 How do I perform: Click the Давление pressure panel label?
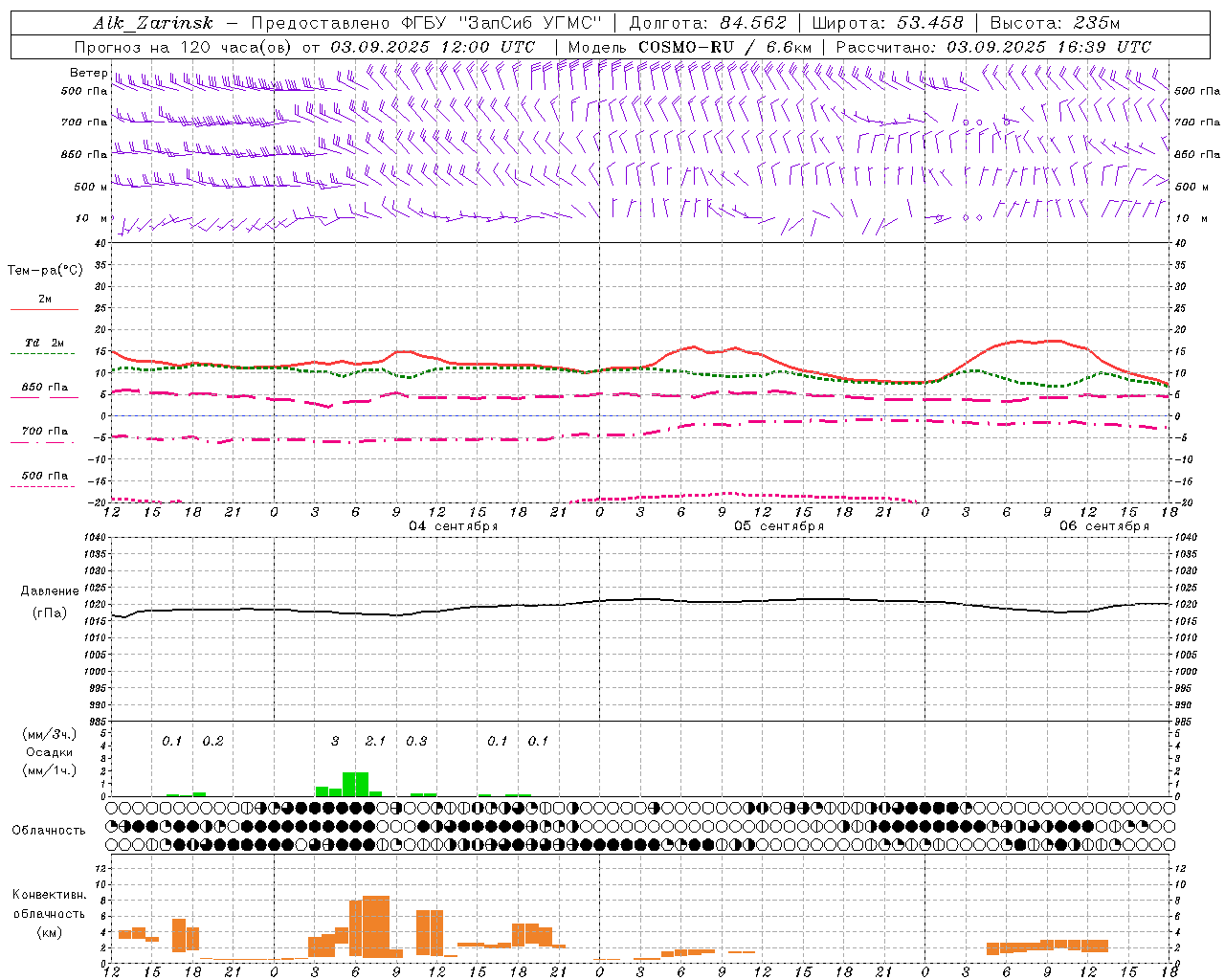50,591
